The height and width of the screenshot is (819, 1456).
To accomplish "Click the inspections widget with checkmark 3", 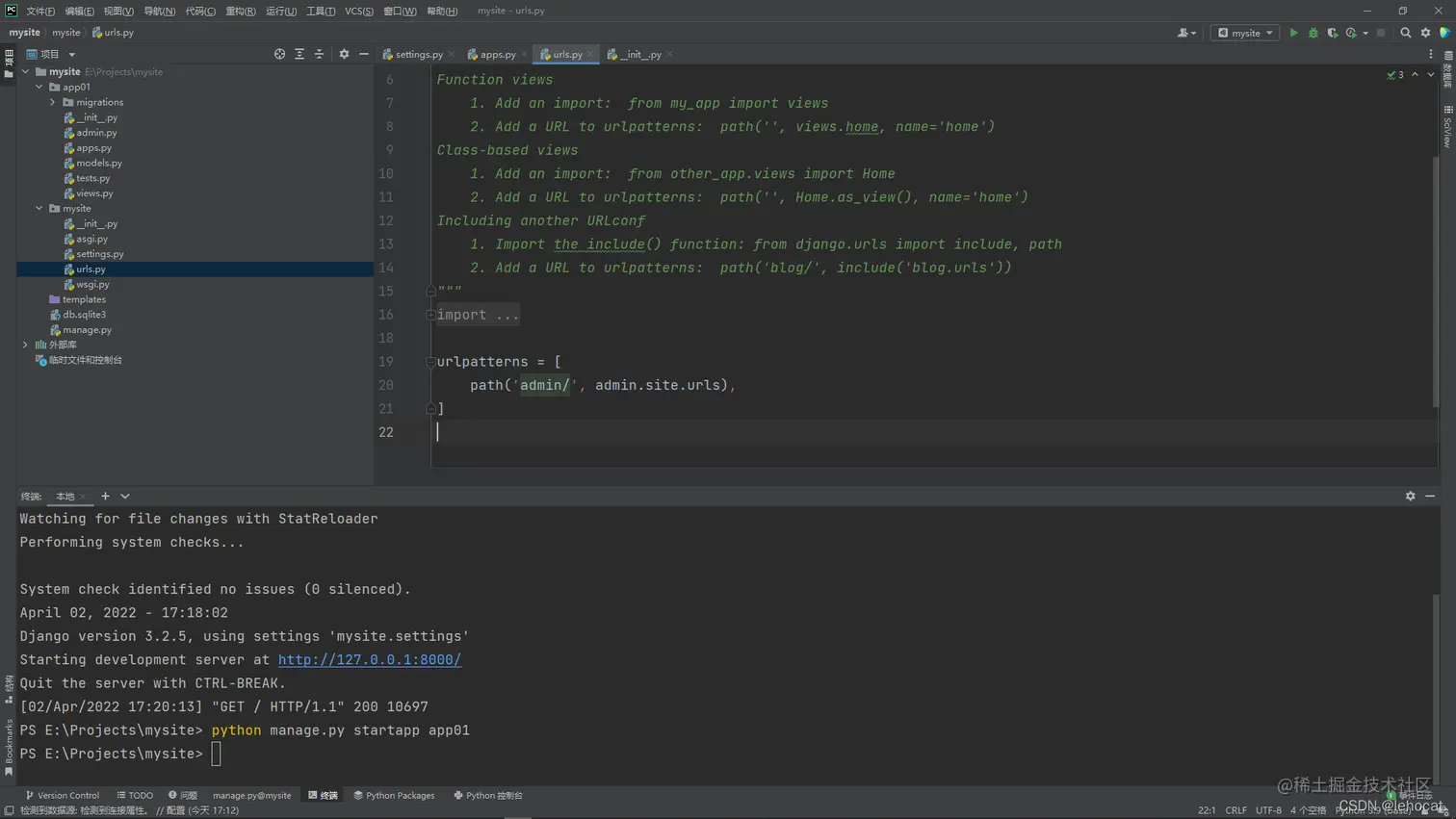I will (1395, 74).
